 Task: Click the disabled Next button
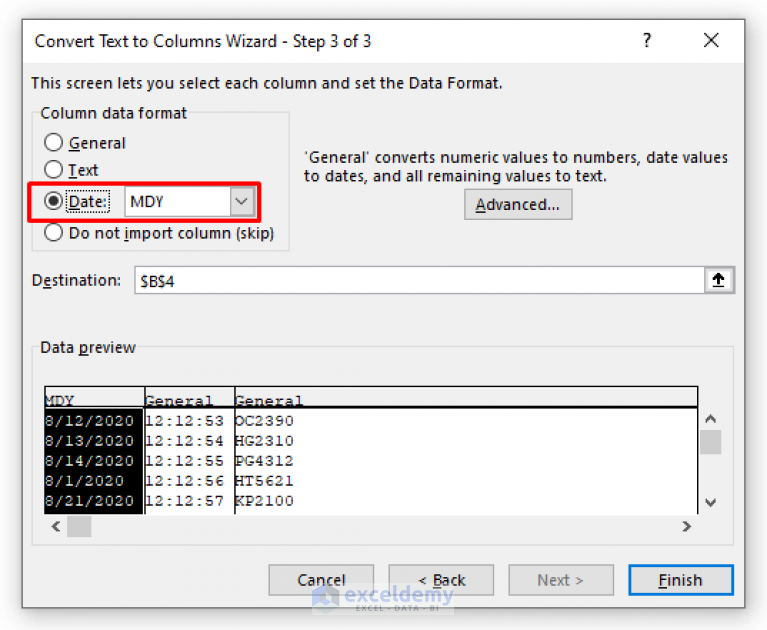coord(561,580)
